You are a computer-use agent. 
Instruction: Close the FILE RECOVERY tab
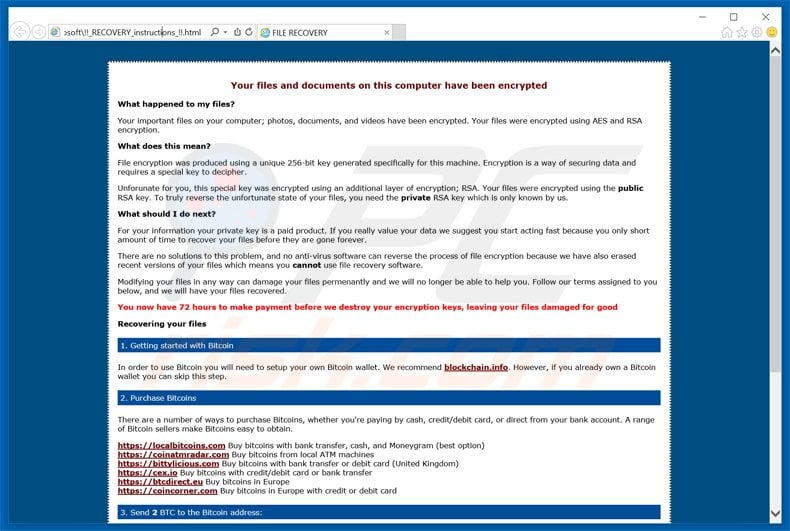(386, 33)
